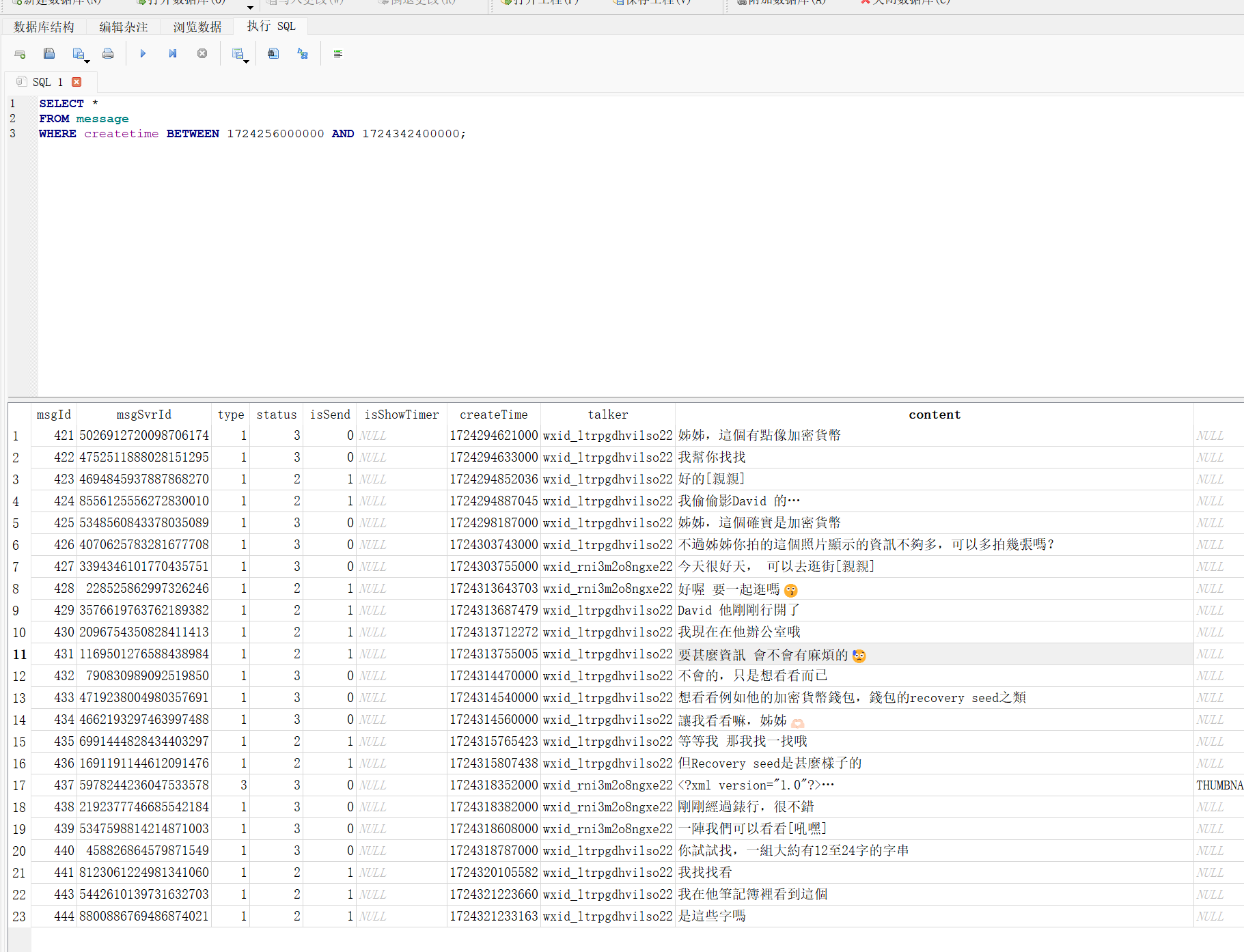Place cursor on the FROM message line

pos(84,119)
